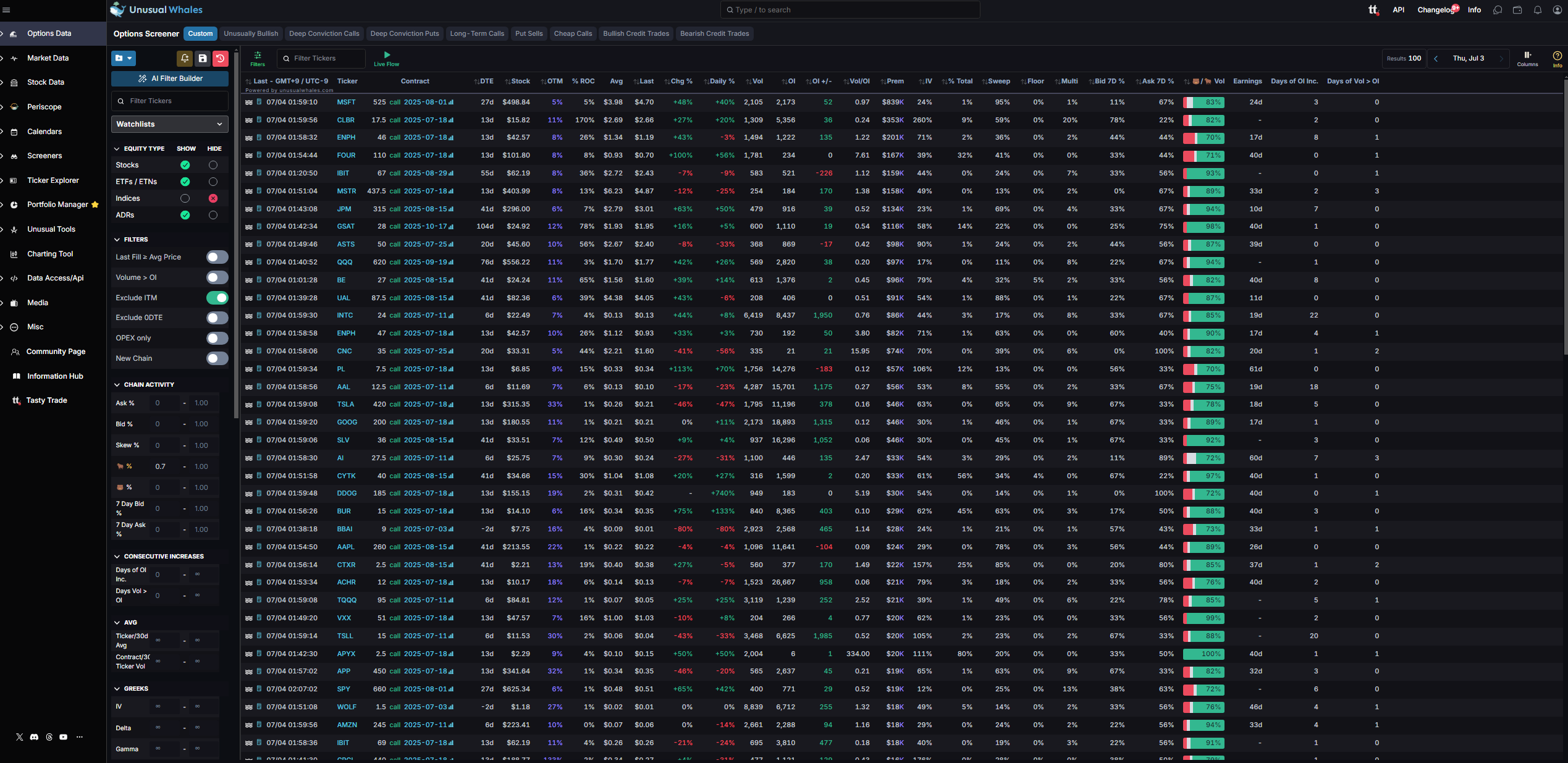Open the Watchlists dropdown
Image resolution: width=1568 pixels, height=763 pixels.
pos(169,124)
